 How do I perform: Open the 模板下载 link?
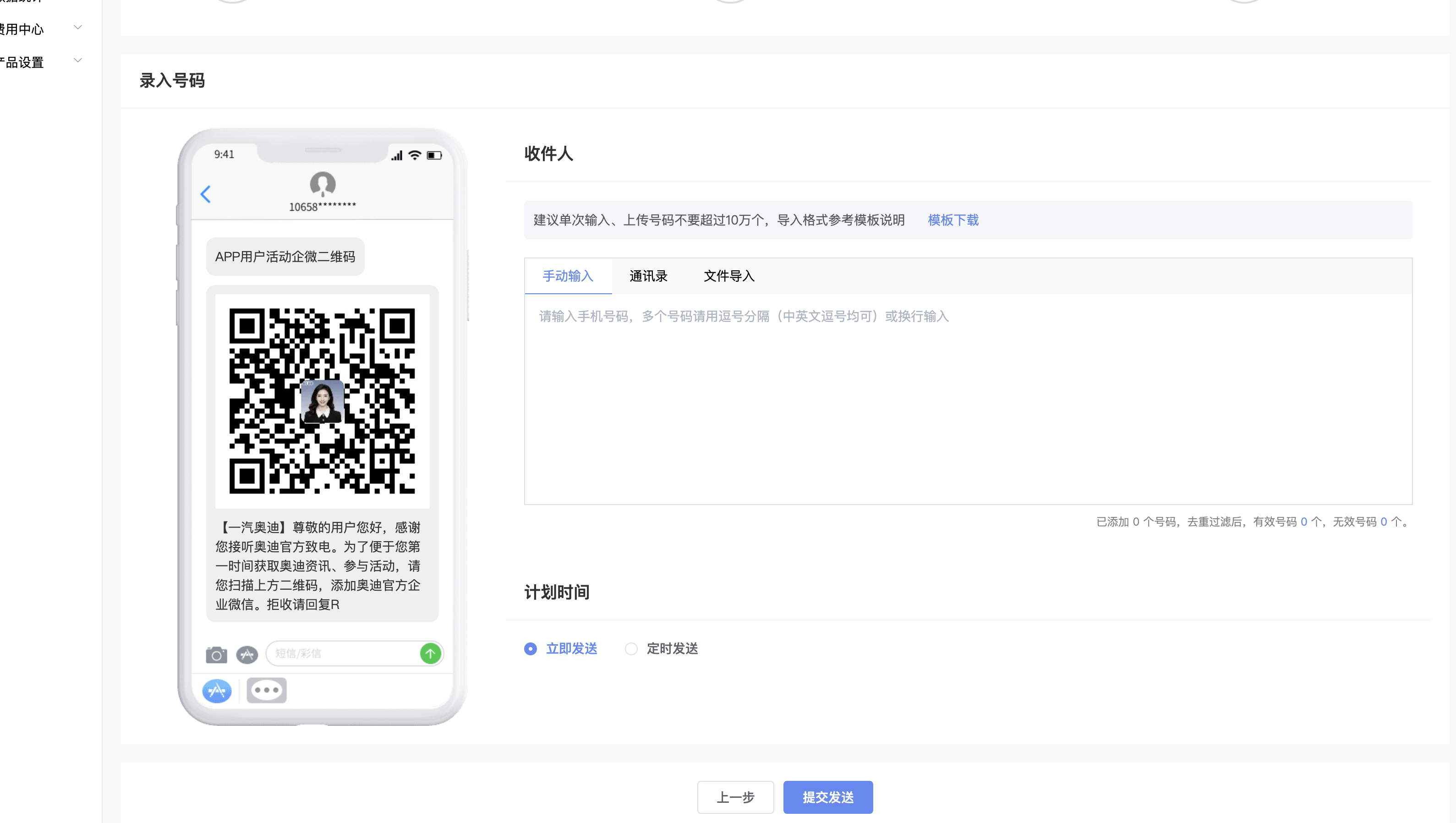[x=953, y=220]
